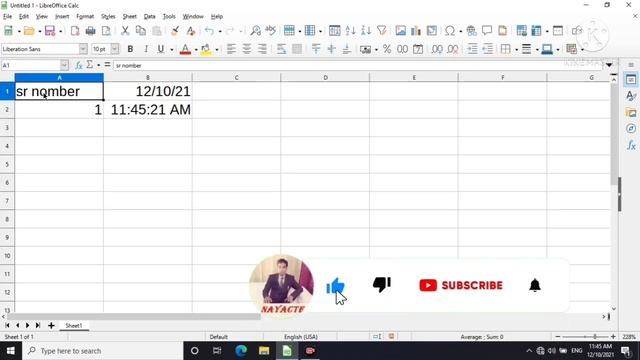The height and width of the screenshot is (360, 640).
Task: Toggle Center Horizontally alignment
Action: click(x=247, y=49)
